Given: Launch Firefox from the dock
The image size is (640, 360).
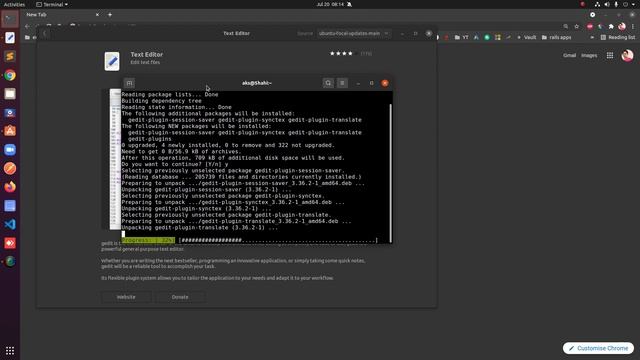Looking at the screenshot, I should pos(10,187).
